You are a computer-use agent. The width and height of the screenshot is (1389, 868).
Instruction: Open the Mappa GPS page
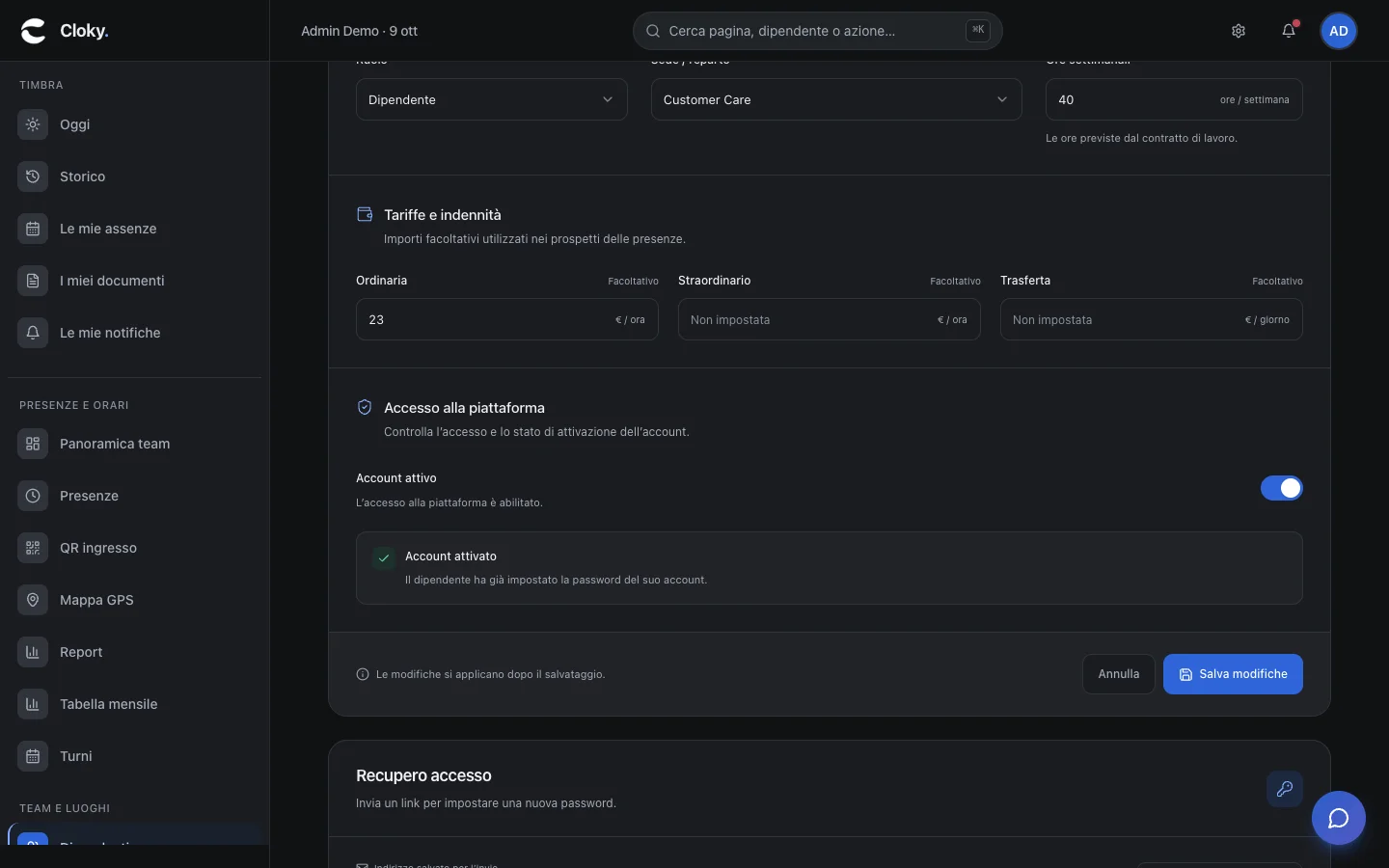pyautogui.click(x=135, y=600)
